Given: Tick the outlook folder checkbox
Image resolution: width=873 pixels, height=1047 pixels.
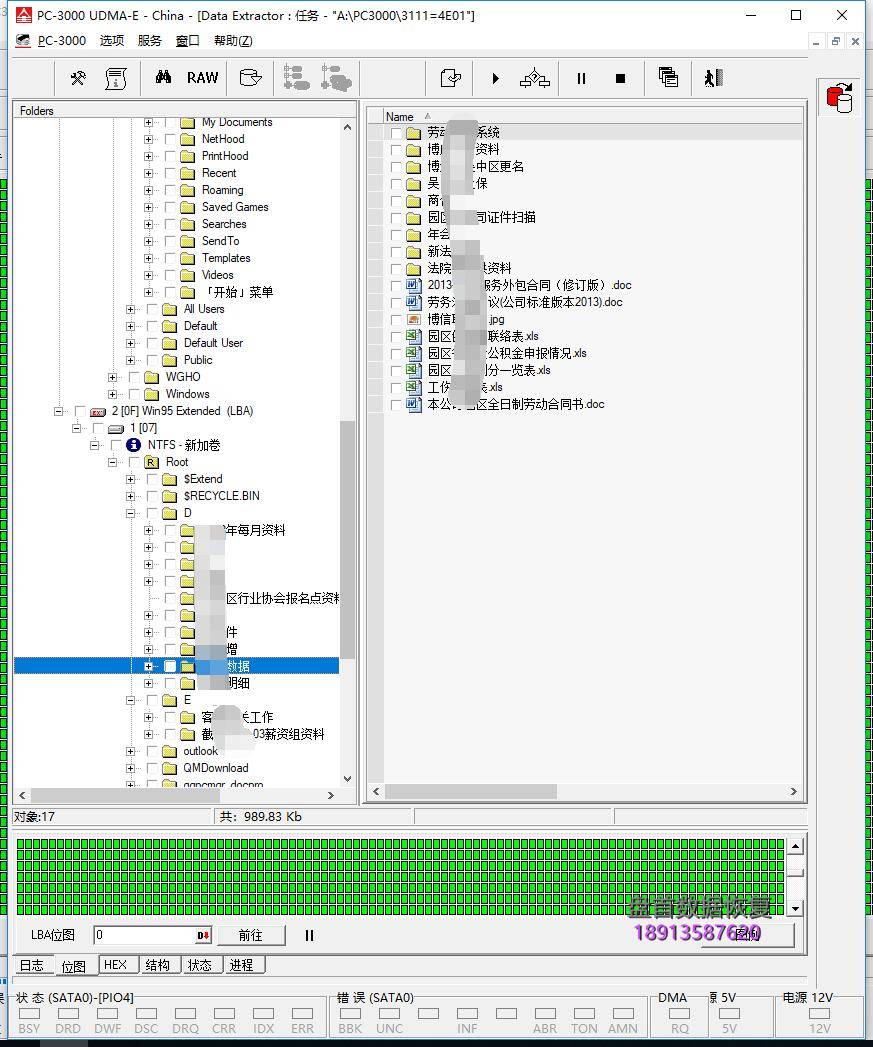Looking at the screenshot, I should (x=152, y=751).
